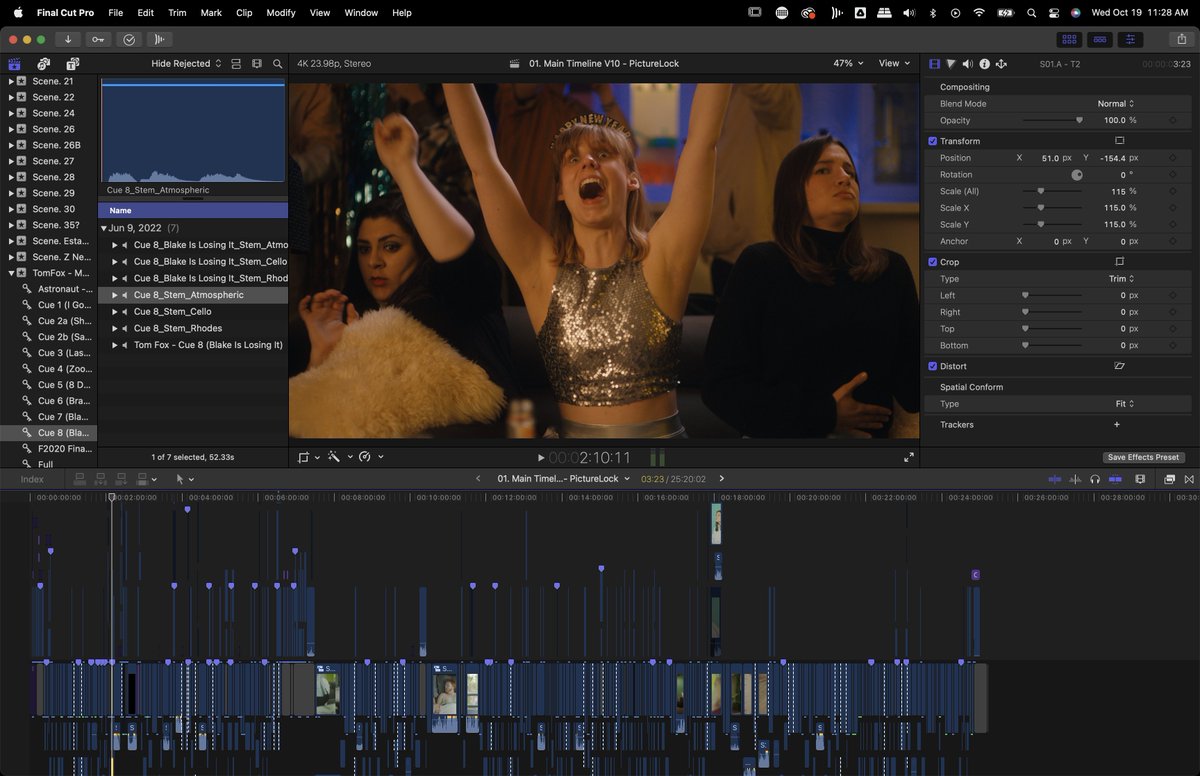Disable the Transform checkbox
Screen dimensions: 1200x776
[x=933, y=141]
